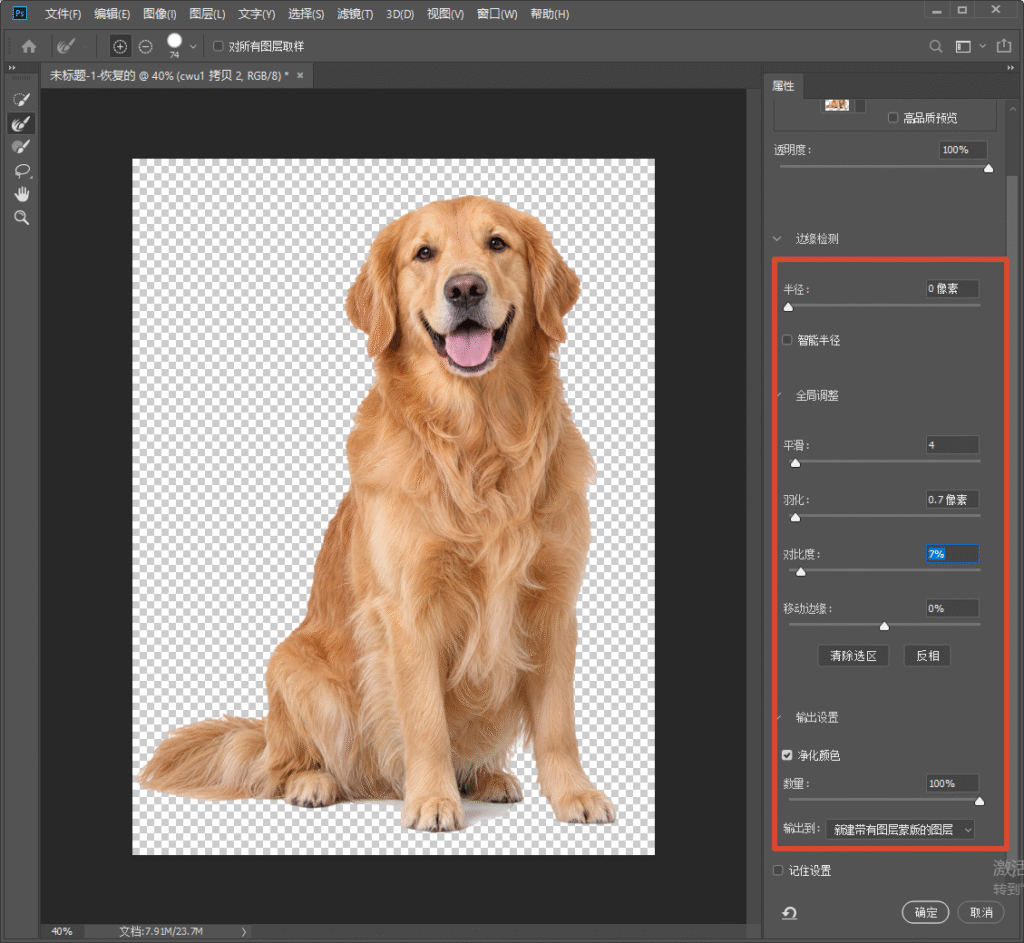Viewport: 1024px width, 943px height.
Task: Click the Radius value field
Action: click(x=952, y=289)
